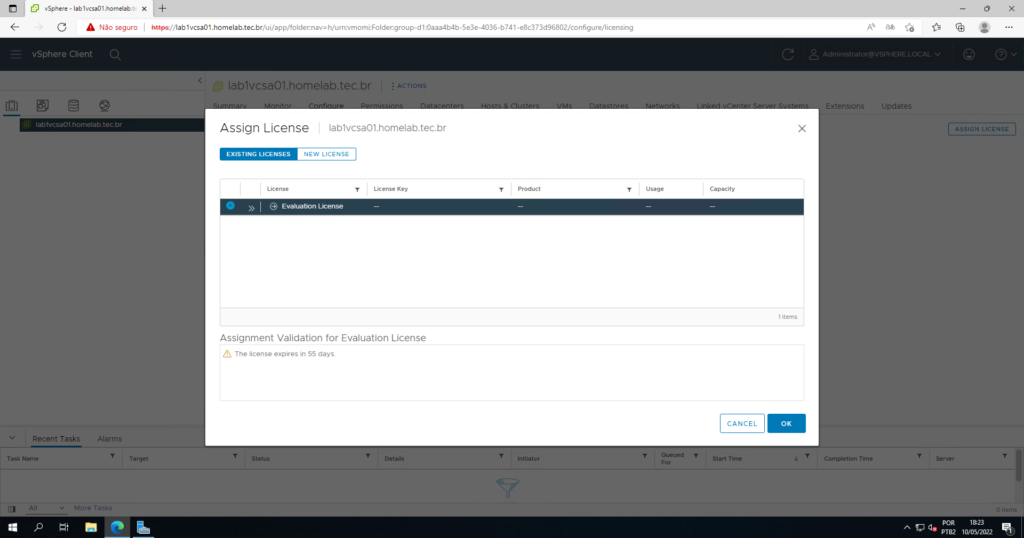1024x538 pixels.
Task: Switch to Recent Tasks tab
Action: point(56,439)
